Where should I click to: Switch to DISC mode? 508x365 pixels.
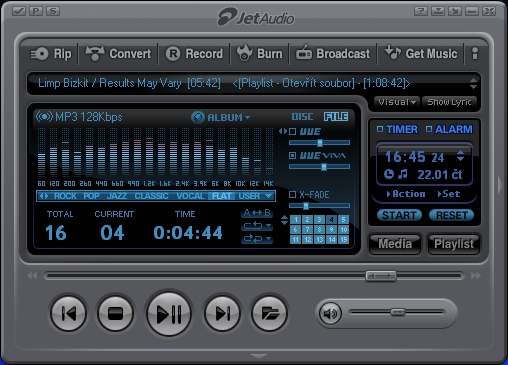(302, 117)
